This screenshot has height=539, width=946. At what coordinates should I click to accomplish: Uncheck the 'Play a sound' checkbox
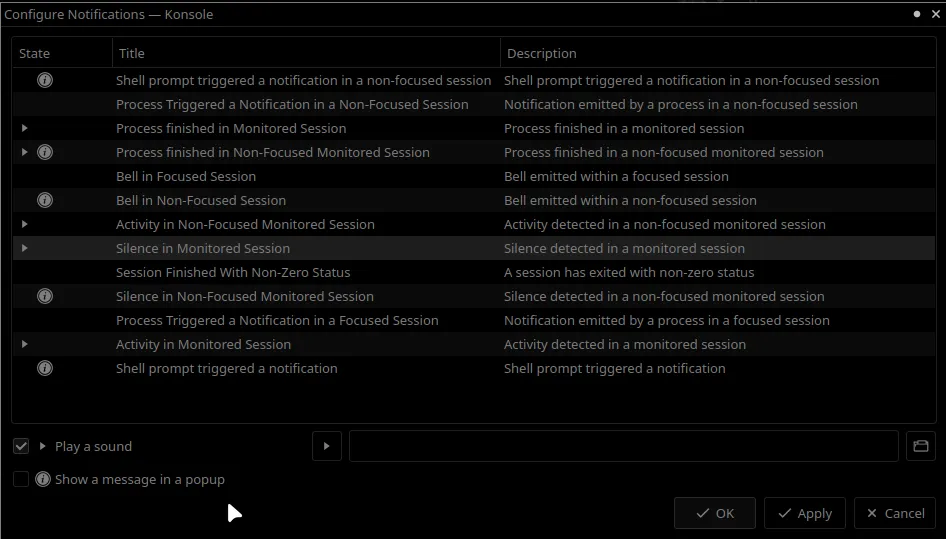pyautogui.click(x=21, y=446)
